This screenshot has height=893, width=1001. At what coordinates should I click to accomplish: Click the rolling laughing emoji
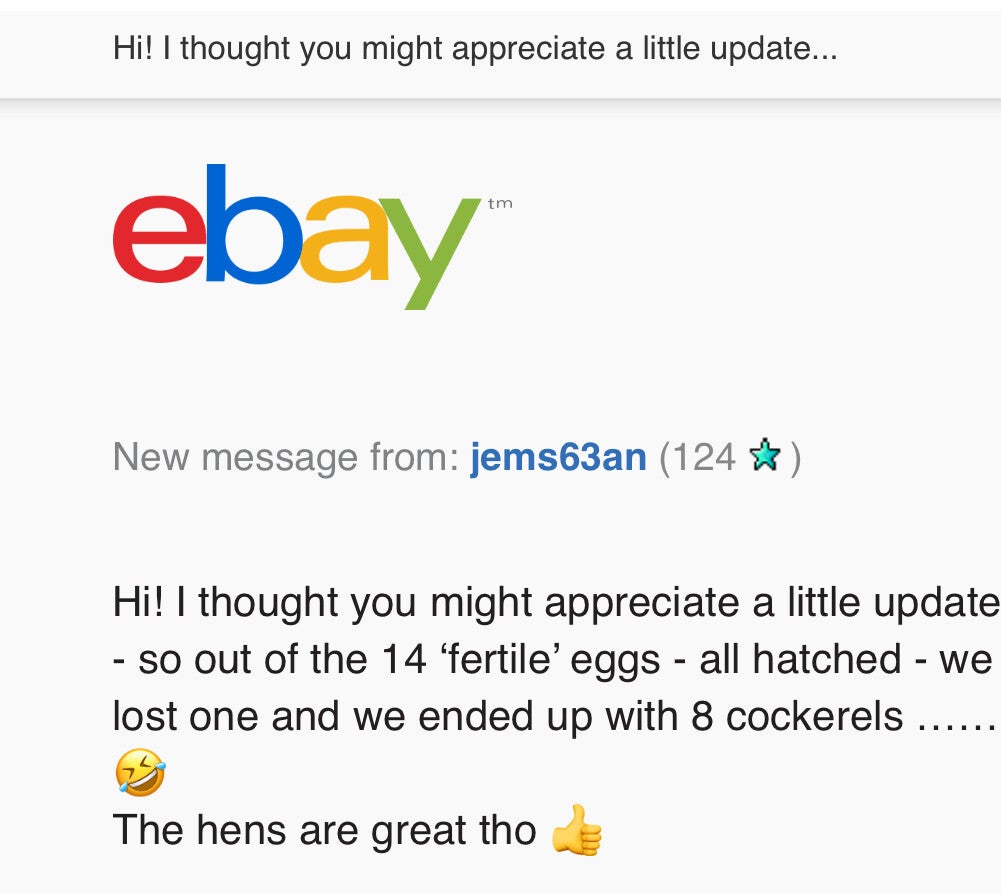(x=140, y=773)
